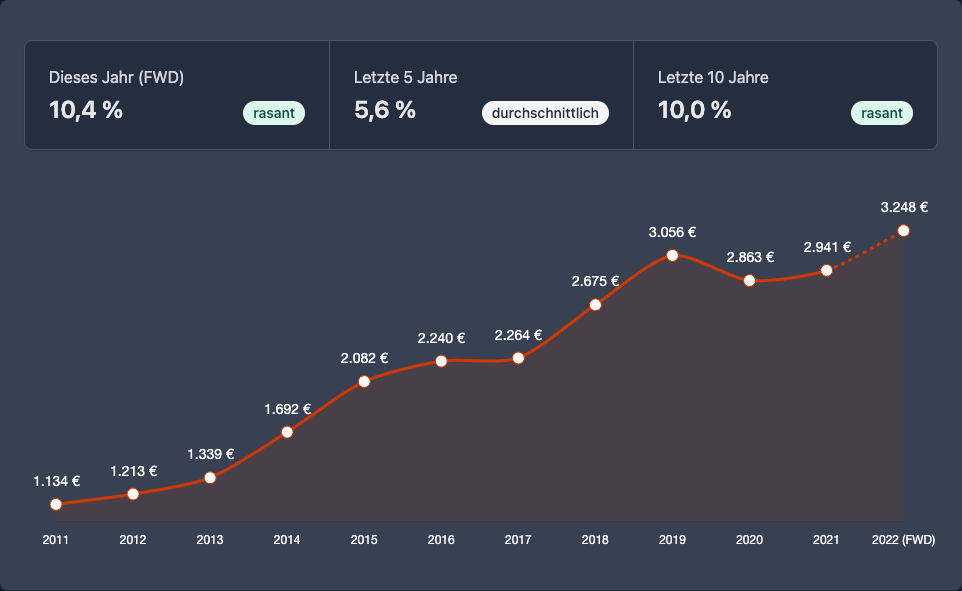Screen dimensions: 962x591
Task: Click the 'rasant' badge under Dieses Jahr (FWD)
Action: [x=273, y=113]
